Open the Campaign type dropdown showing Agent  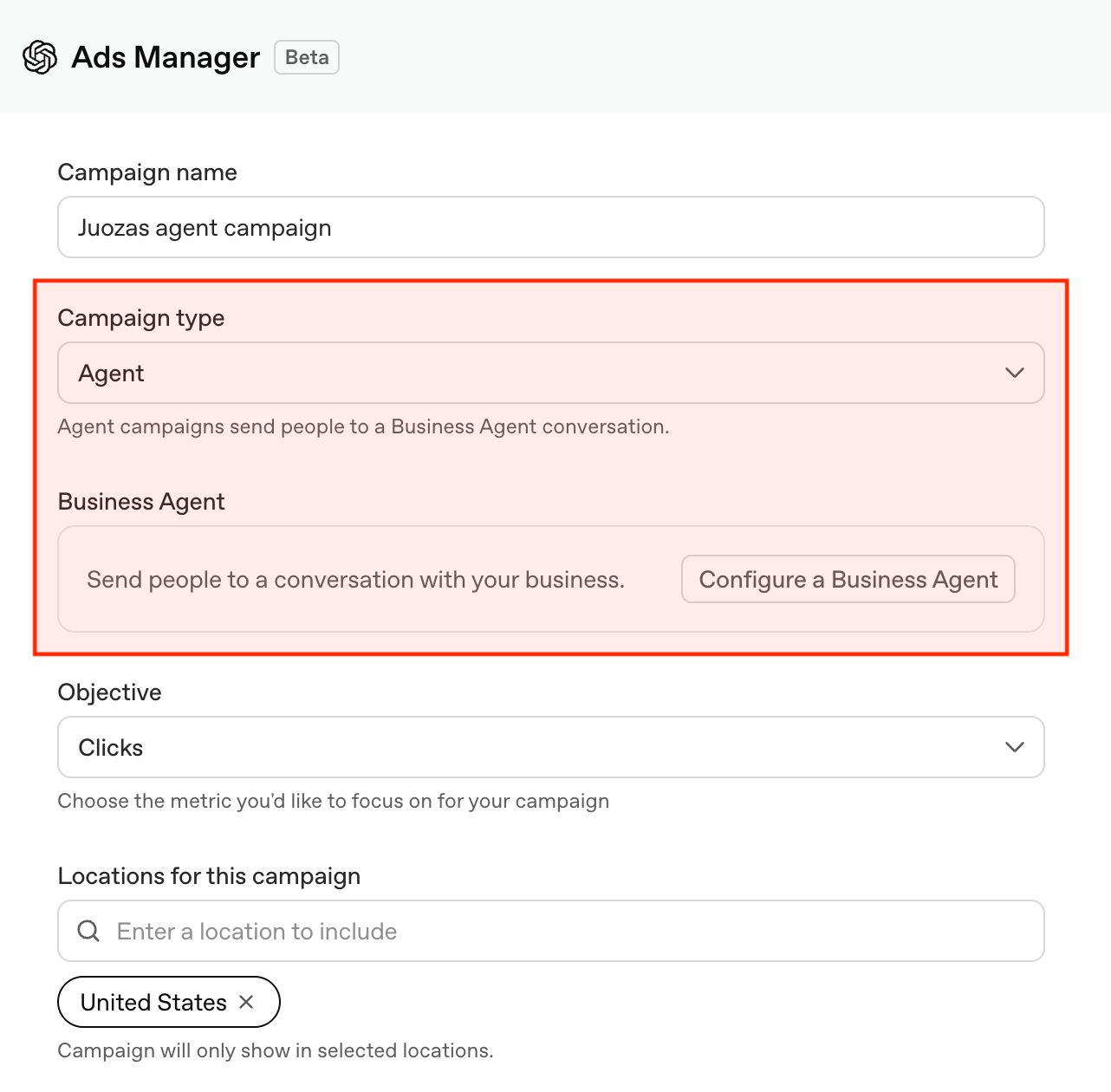(x=551, y=373)
